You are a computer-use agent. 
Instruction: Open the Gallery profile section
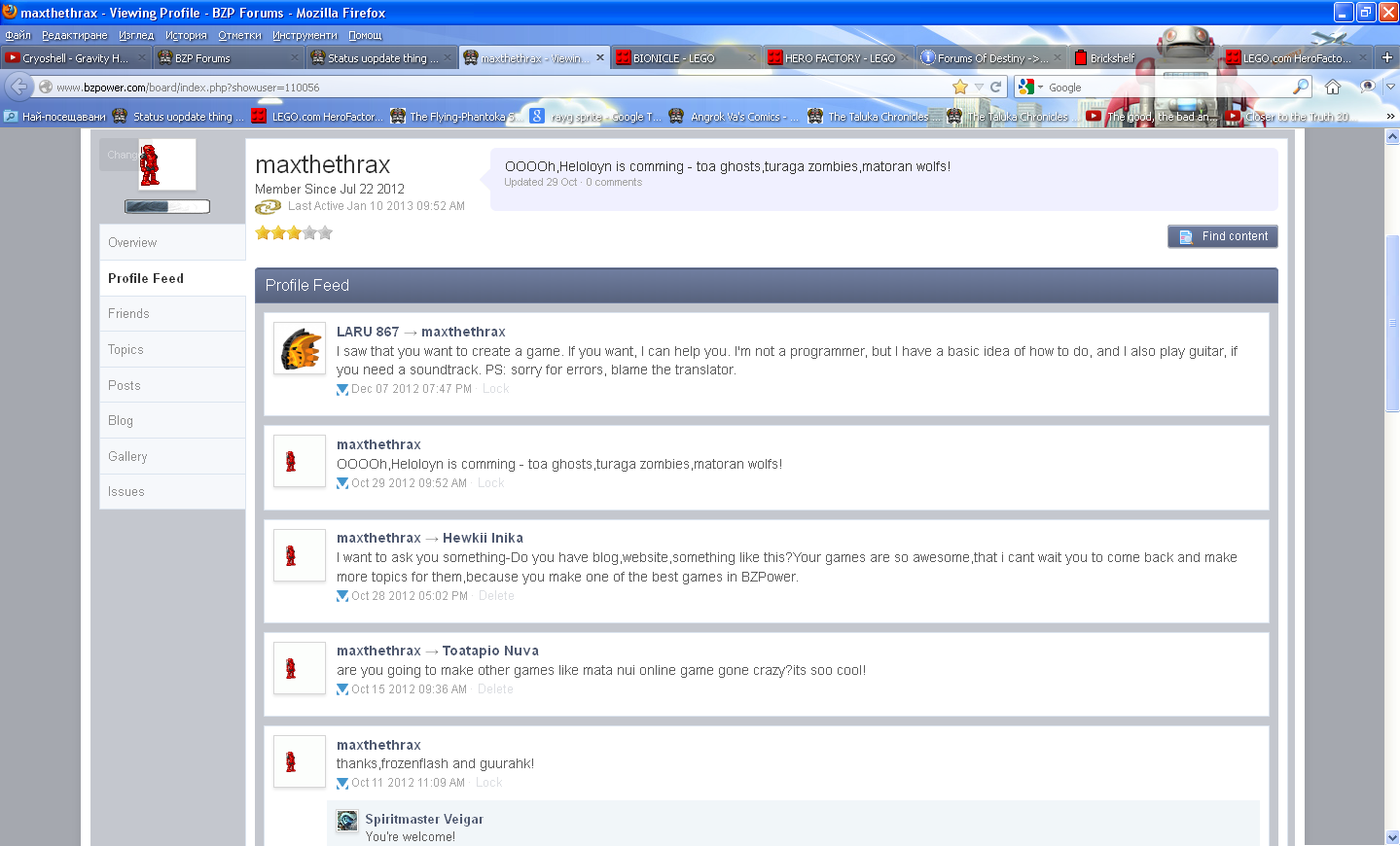point(172,457)
